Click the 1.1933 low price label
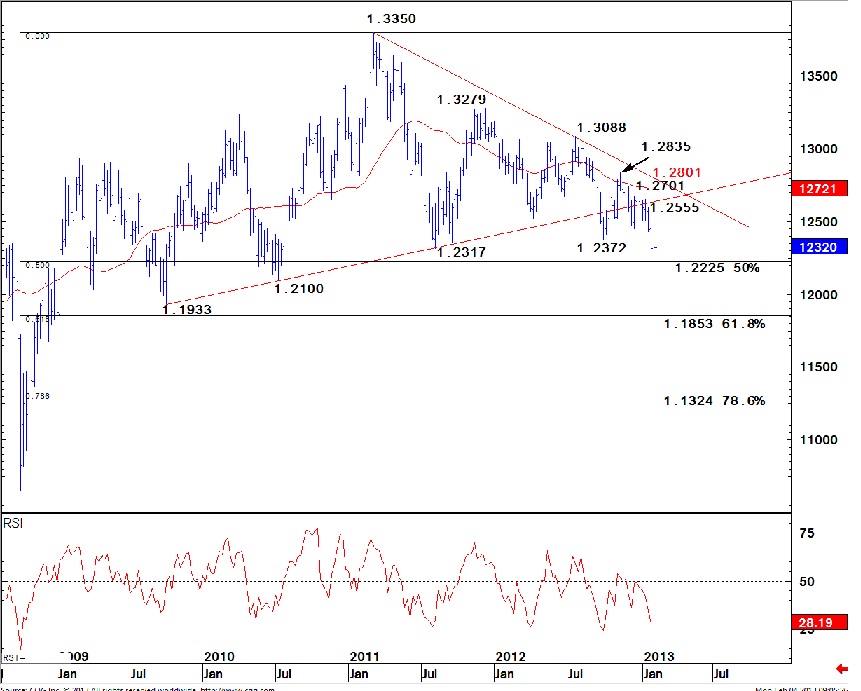The image size is (861, 691). coord(187,310)
